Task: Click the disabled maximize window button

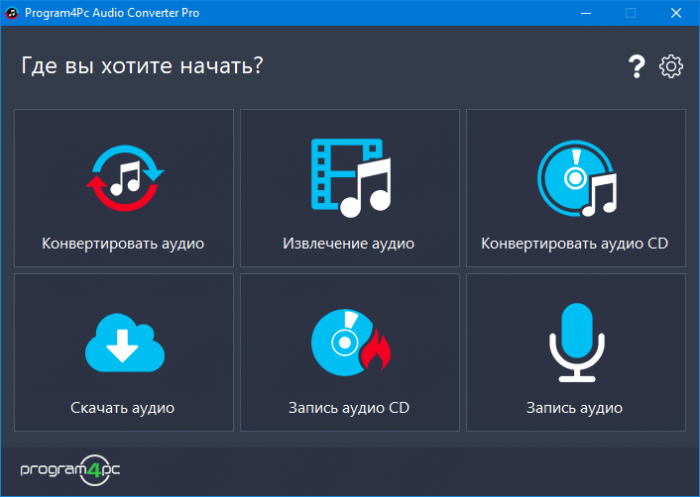Action: [x=631, y=13]
